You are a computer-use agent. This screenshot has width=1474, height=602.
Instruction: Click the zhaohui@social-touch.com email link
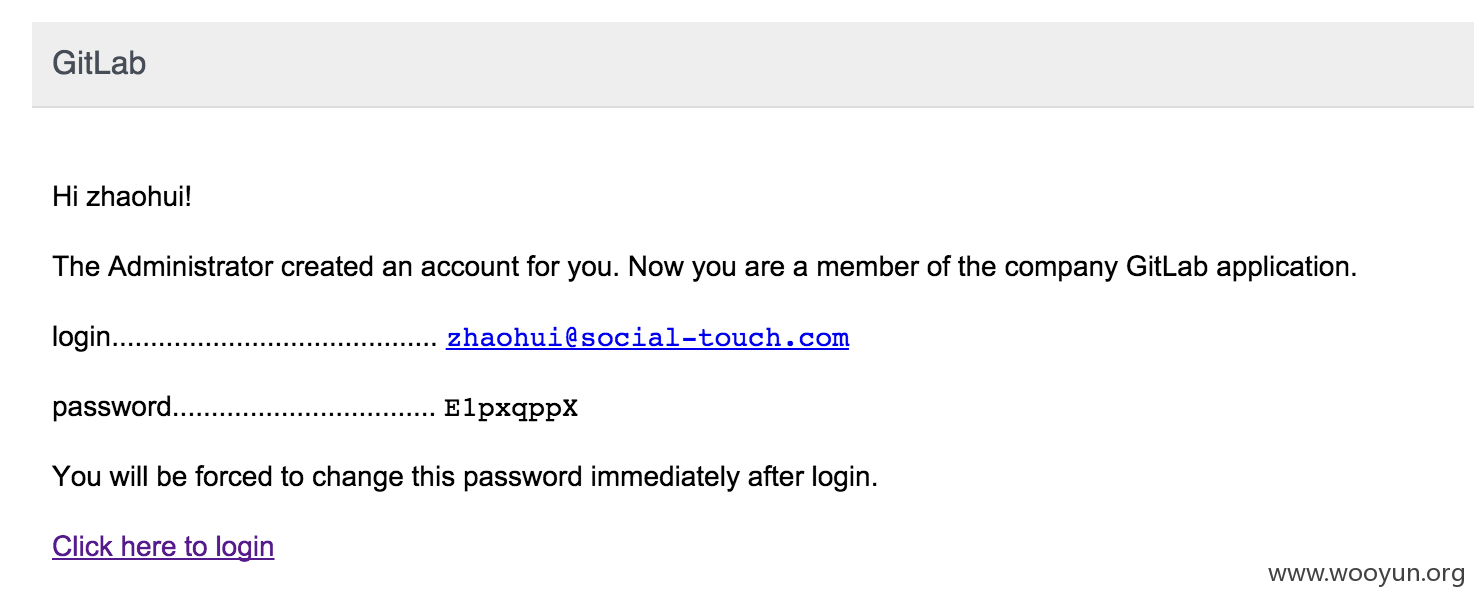click(647, 338)
